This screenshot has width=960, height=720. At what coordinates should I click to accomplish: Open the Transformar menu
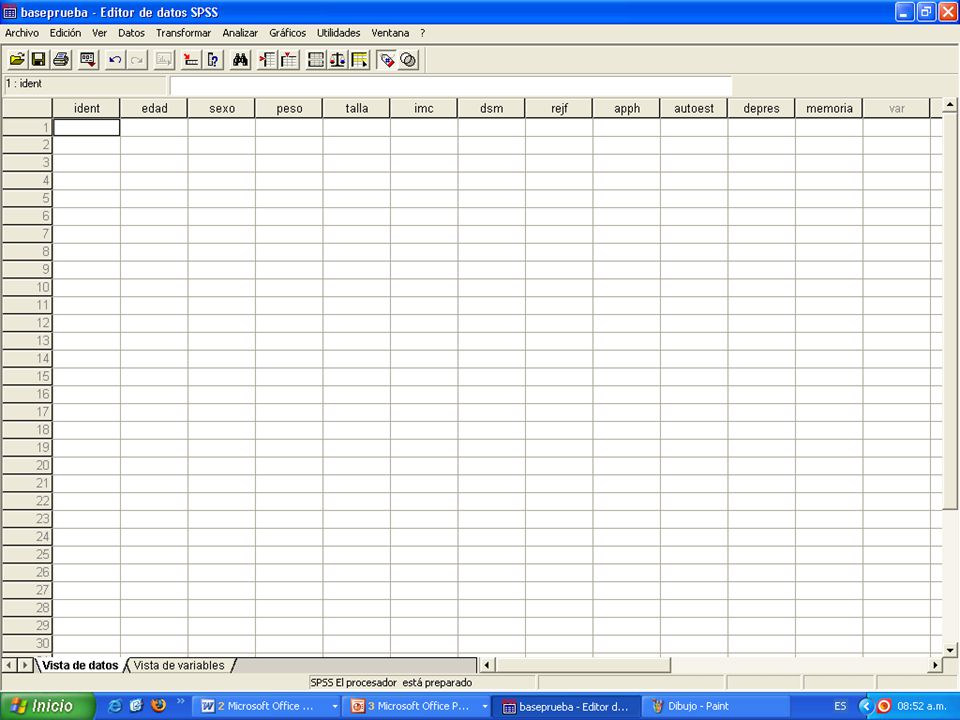[183, 33]
